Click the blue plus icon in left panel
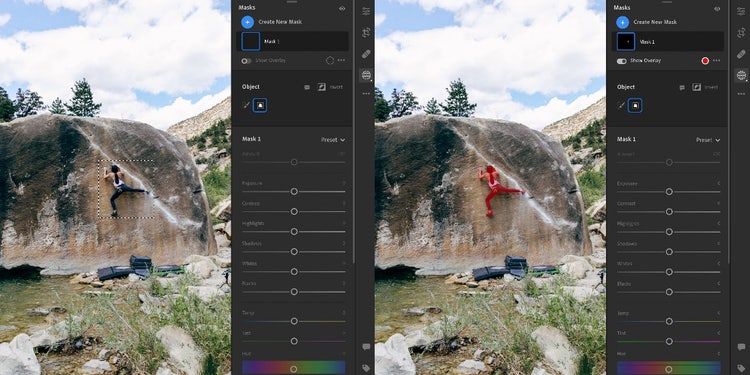The height and width of the screenshot is (375, 750). click(x=247, y=22)
